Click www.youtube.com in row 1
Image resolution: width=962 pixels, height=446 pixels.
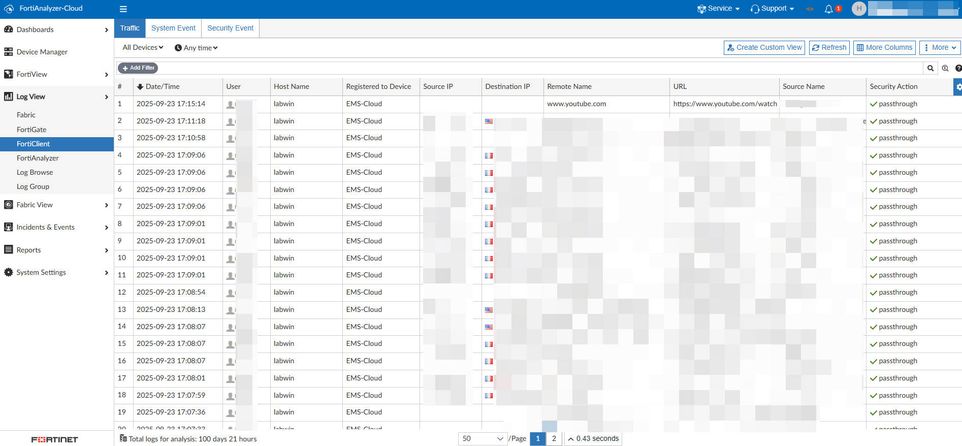tap(576, 104)
